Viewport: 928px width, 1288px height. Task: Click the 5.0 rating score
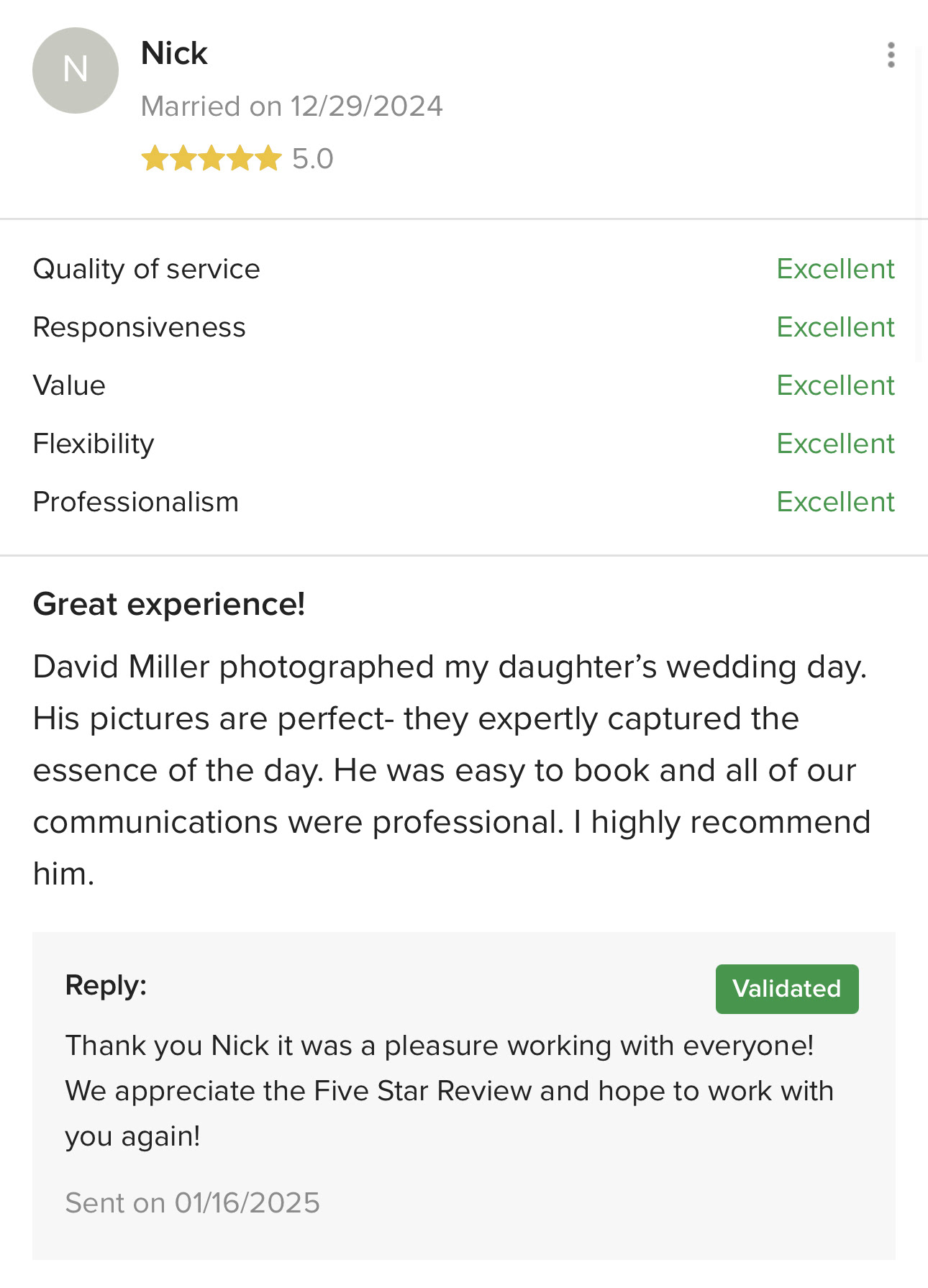[x=313, y=159]
